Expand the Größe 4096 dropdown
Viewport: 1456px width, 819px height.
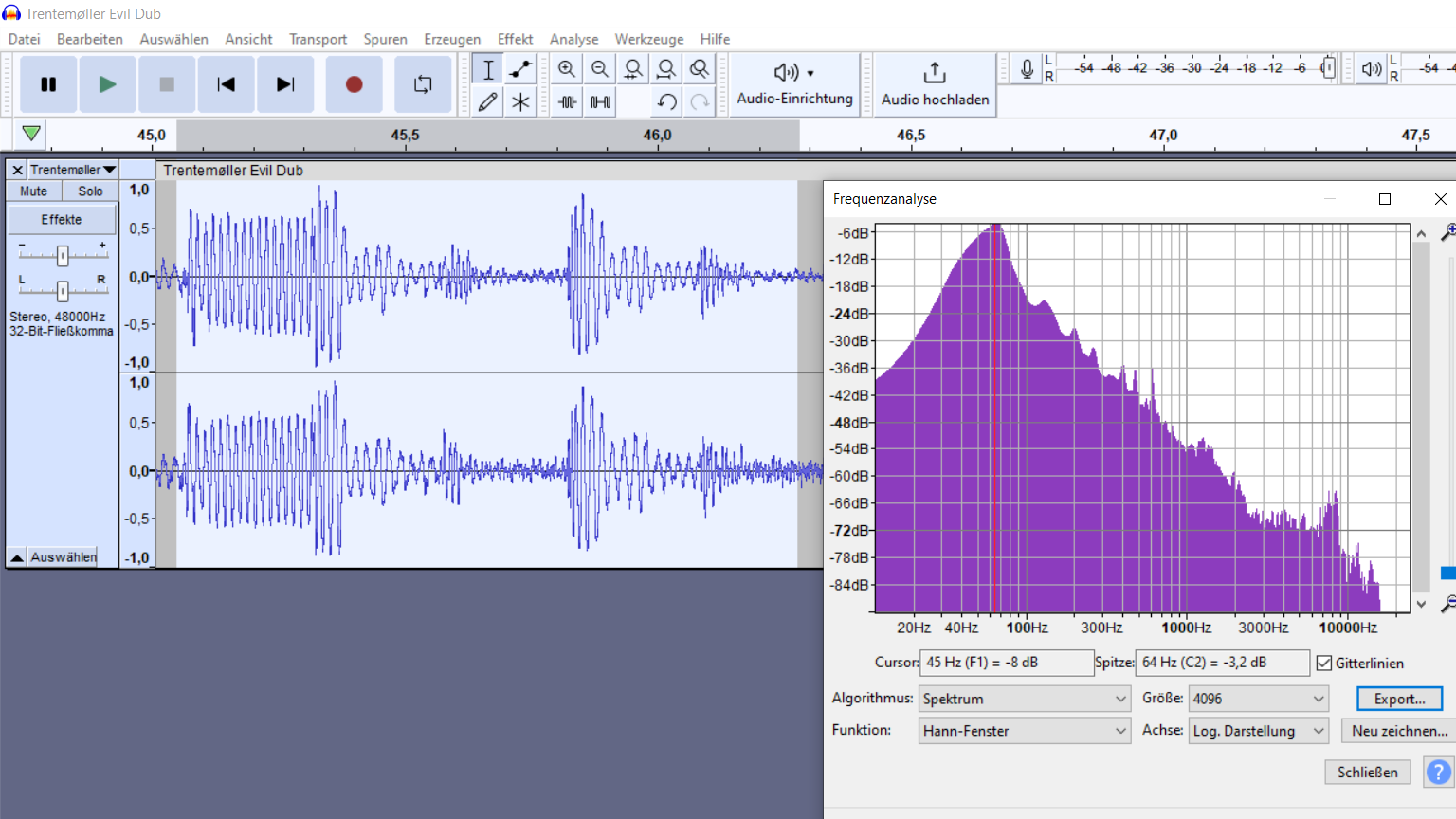pyautogui.click(x=1258, y=699)
